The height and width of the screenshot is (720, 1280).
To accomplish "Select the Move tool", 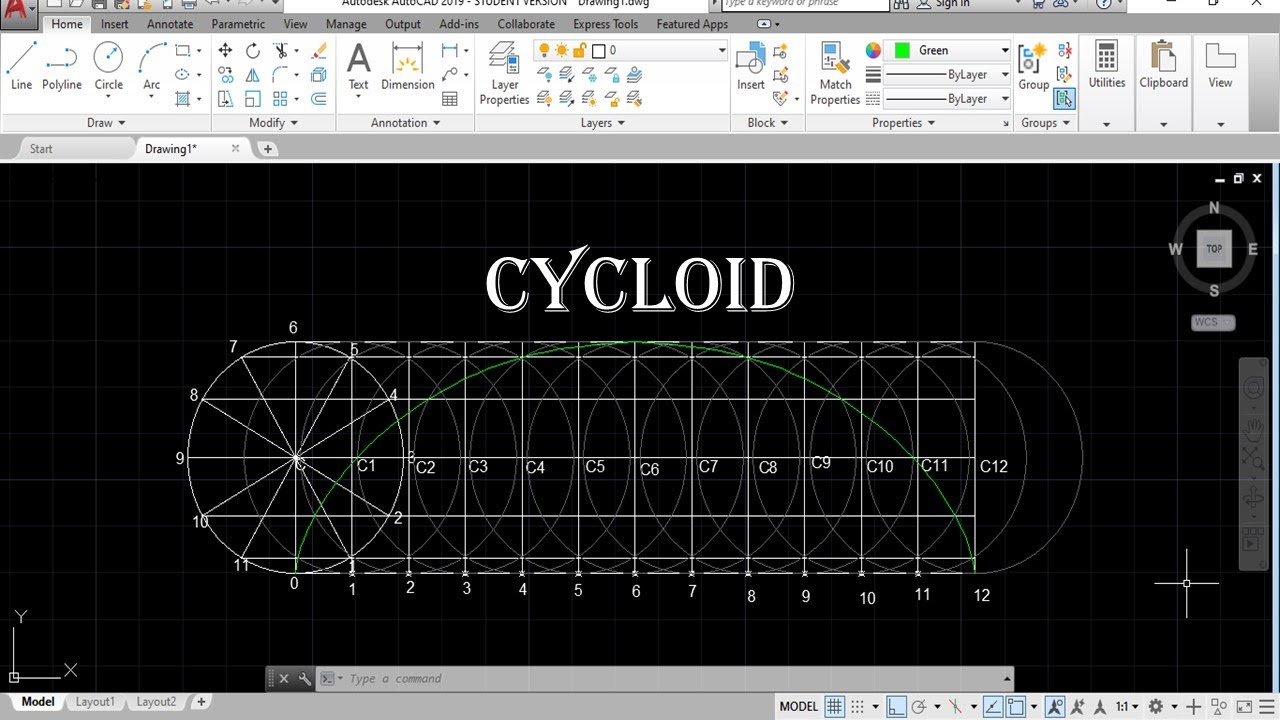I will click(225, 50).
